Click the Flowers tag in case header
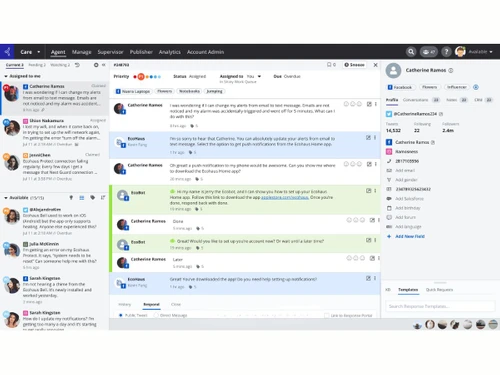500x375 pixels. [164, 91]
